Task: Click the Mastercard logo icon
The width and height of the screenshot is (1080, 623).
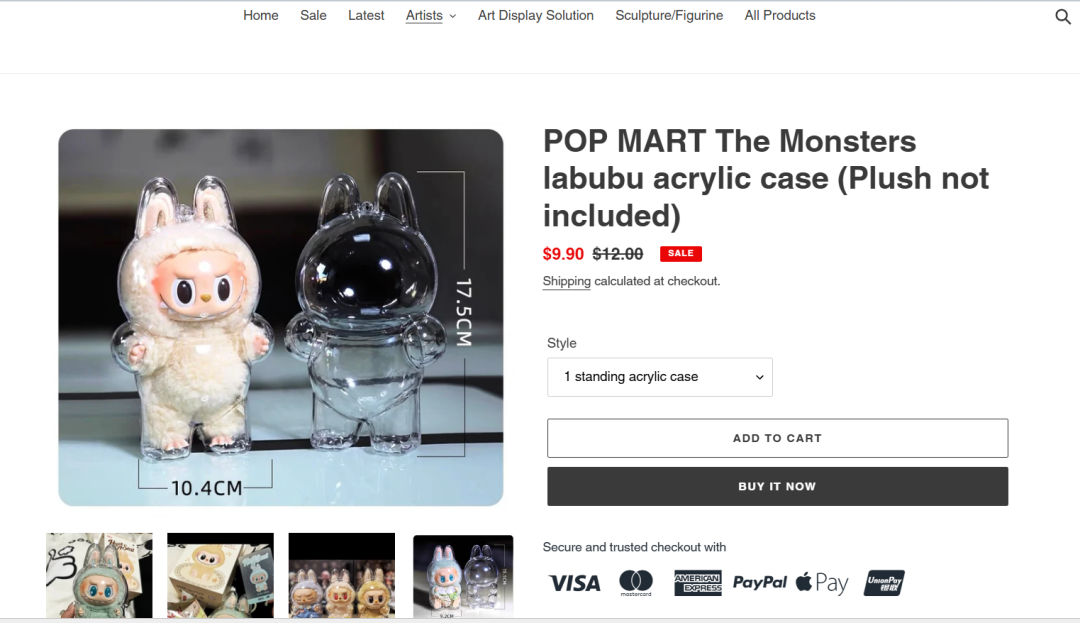Action: tap(636, 583)
